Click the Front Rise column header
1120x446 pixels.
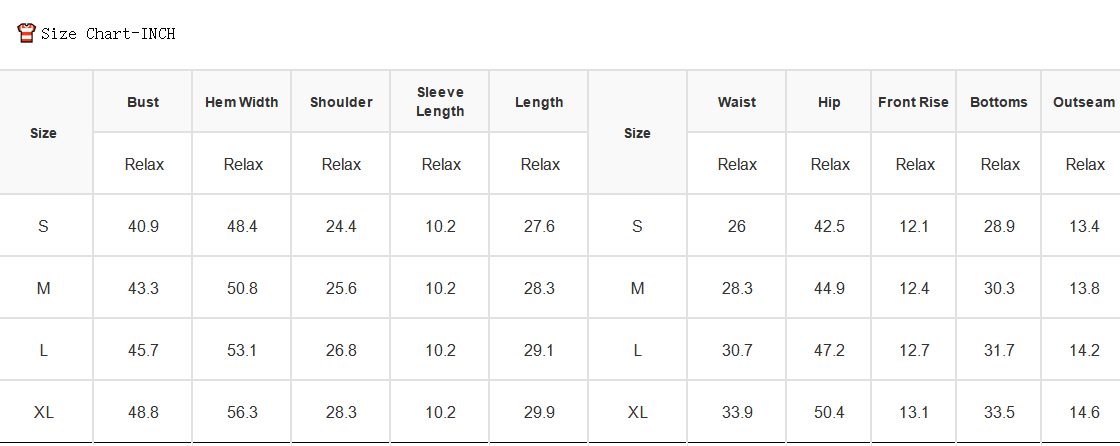coord(914,101)
